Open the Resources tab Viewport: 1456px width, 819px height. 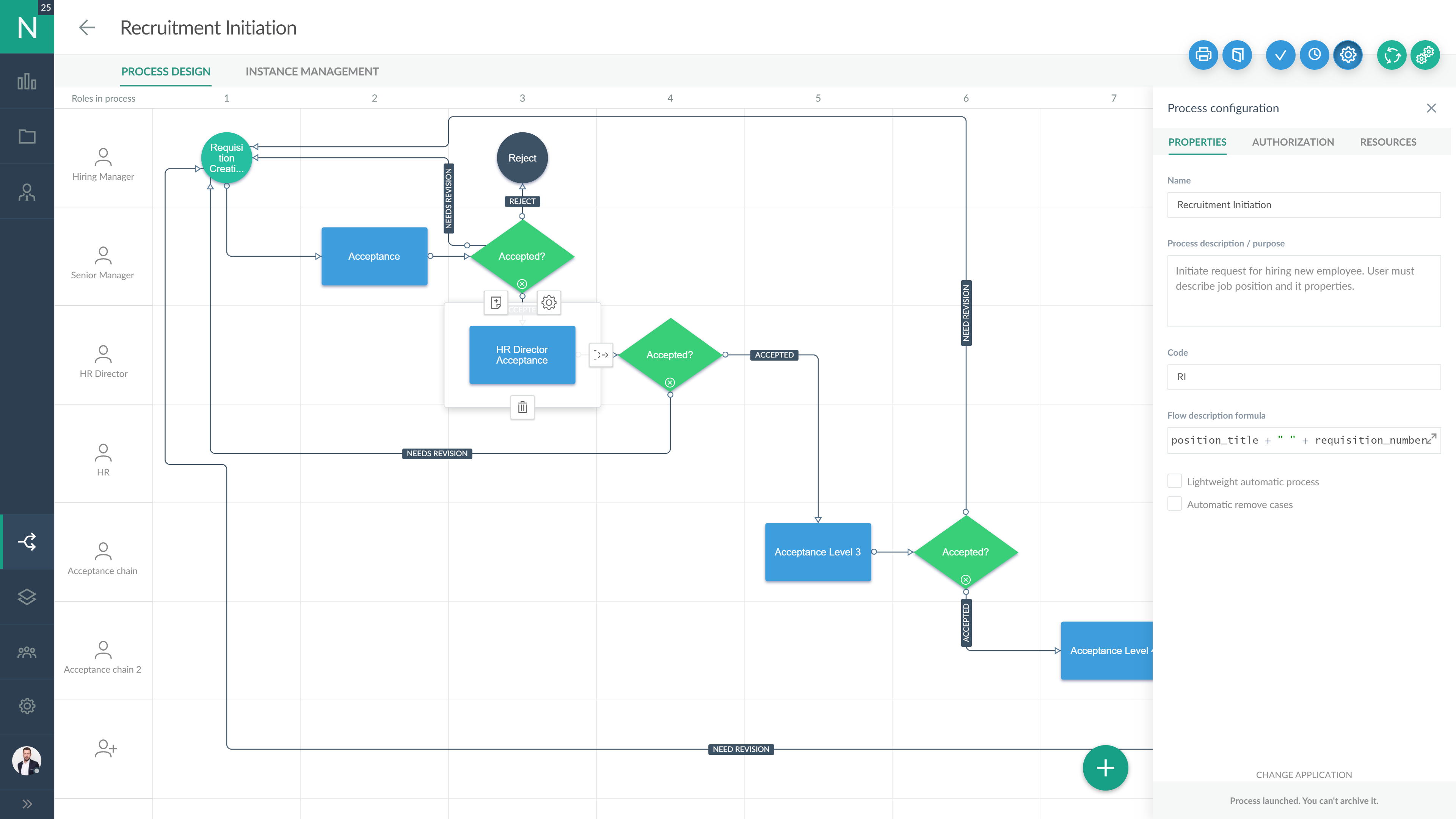tap(1388, 142)
